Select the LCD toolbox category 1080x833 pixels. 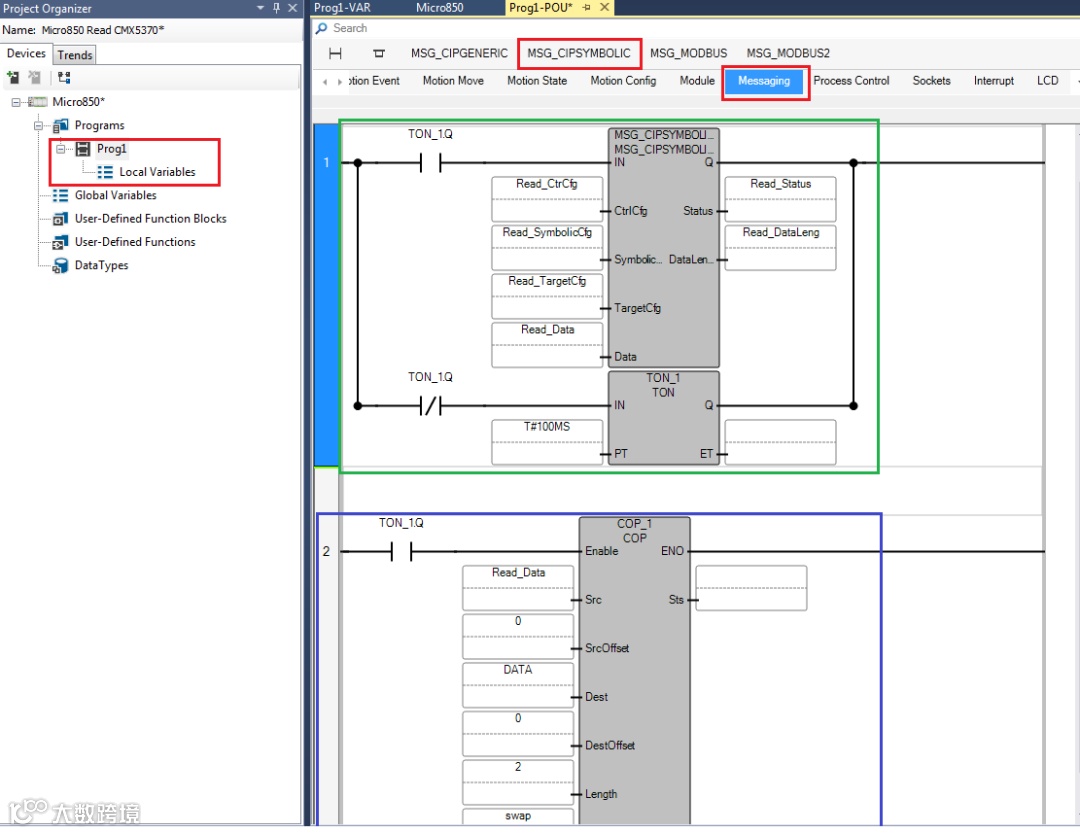tap(1048, 81)
